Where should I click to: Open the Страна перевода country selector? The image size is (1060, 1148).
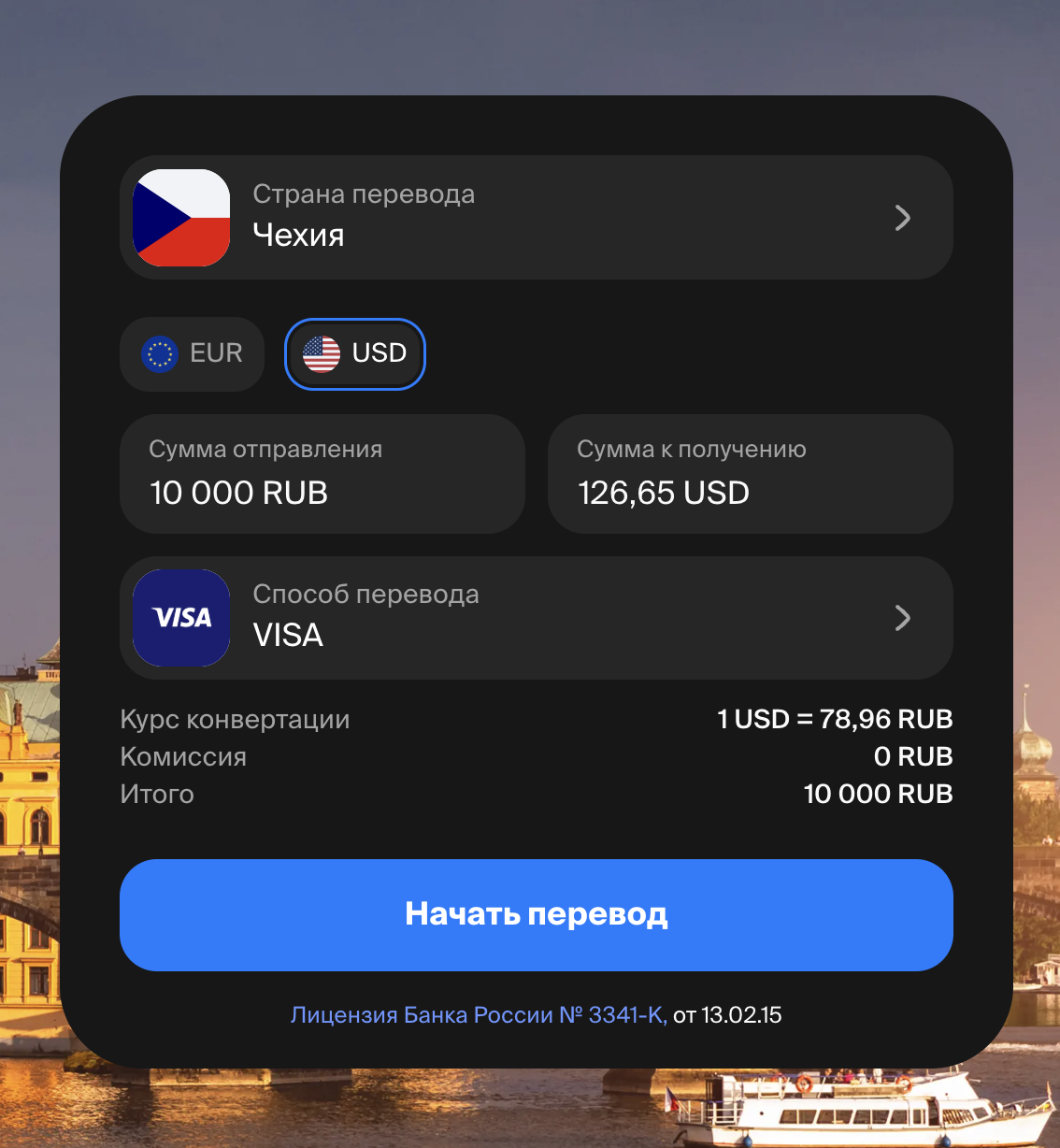coord(537,218)
